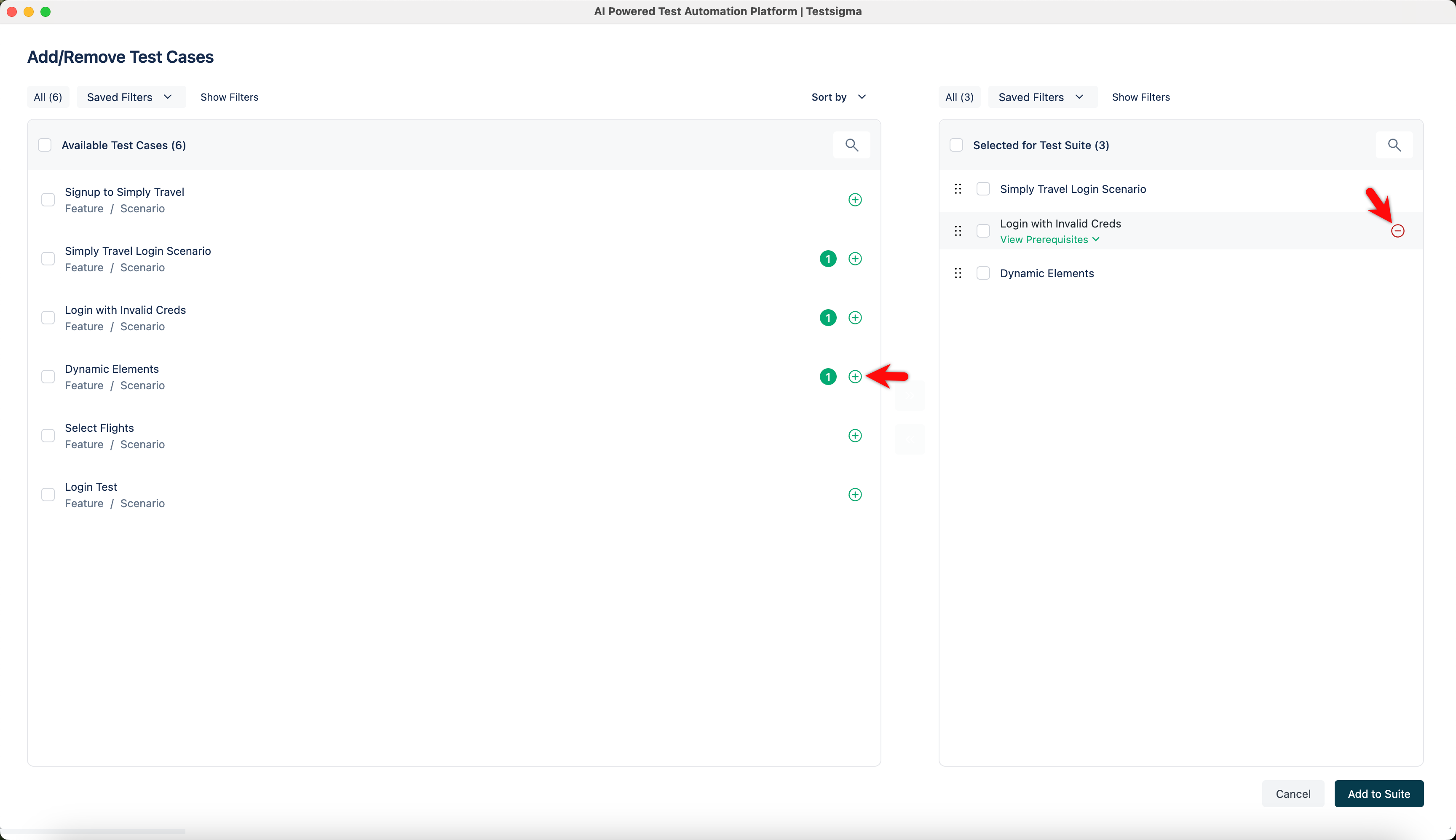The width and height of the screenshot is (1456, 840).
Task: Open left Saved Filters dropdown
Action: click(x=130, y=97)
